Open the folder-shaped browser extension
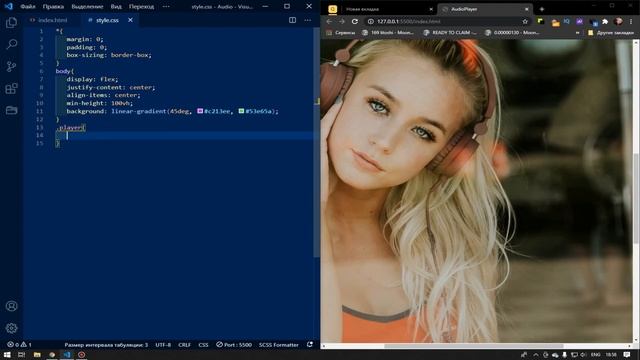Image resolution: width=640 pixels, height=360 pixels. [555, 23]
